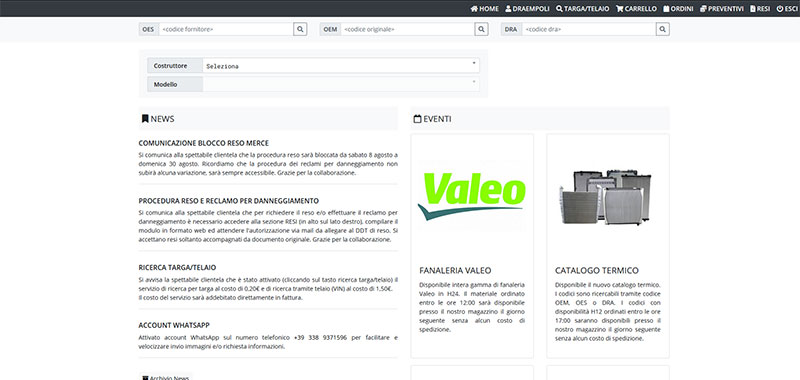Open RESI in the top menu
800x380 pixels.
(x=760, y=9)
